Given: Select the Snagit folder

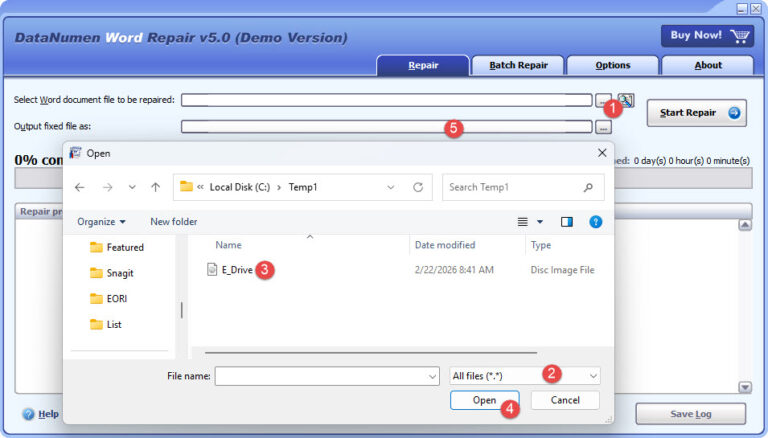Looking at the screenshot, I should click(x=112, y=273).
